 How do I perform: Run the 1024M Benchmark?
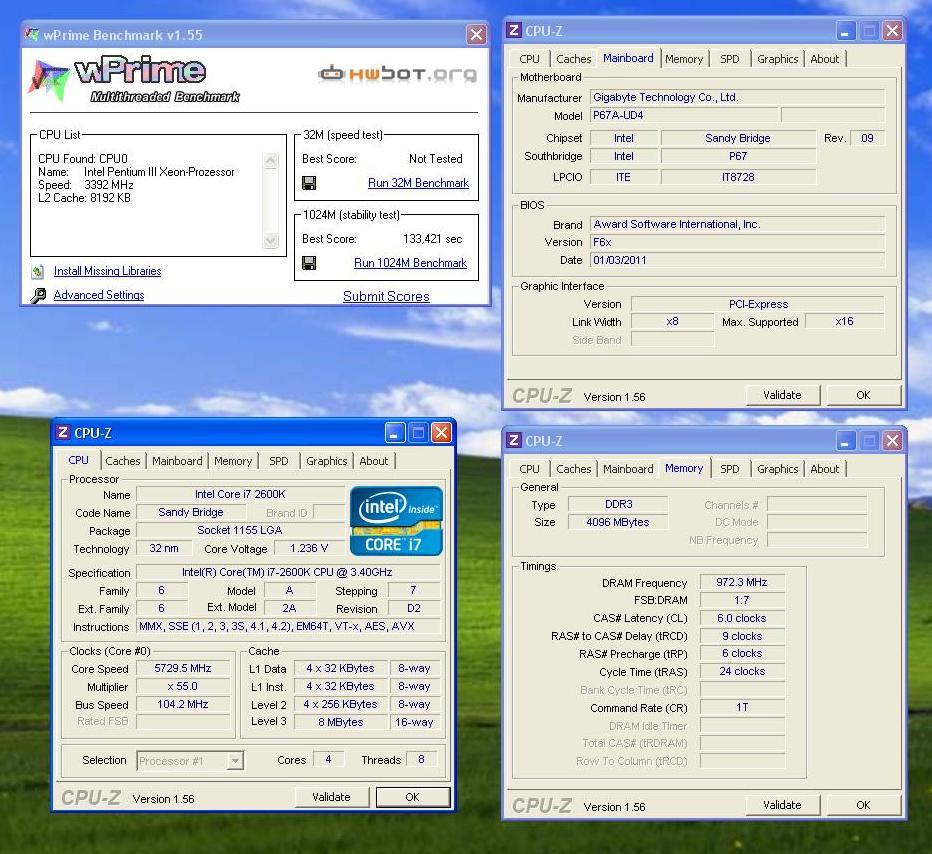pyautogui.click(x=410, y=263)
